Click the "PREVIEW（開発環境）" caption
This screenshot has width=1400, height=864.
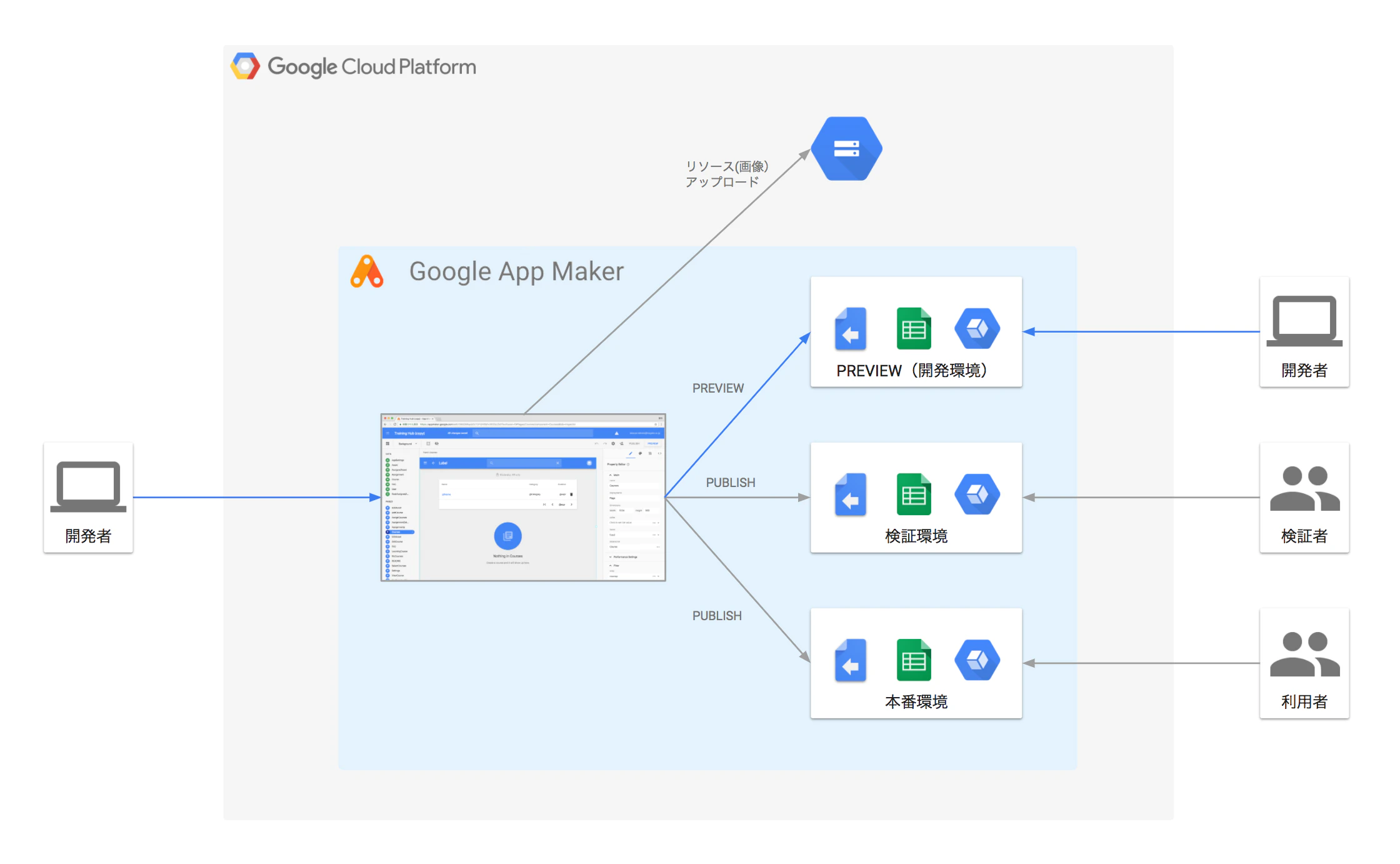[x=913, y=371]
